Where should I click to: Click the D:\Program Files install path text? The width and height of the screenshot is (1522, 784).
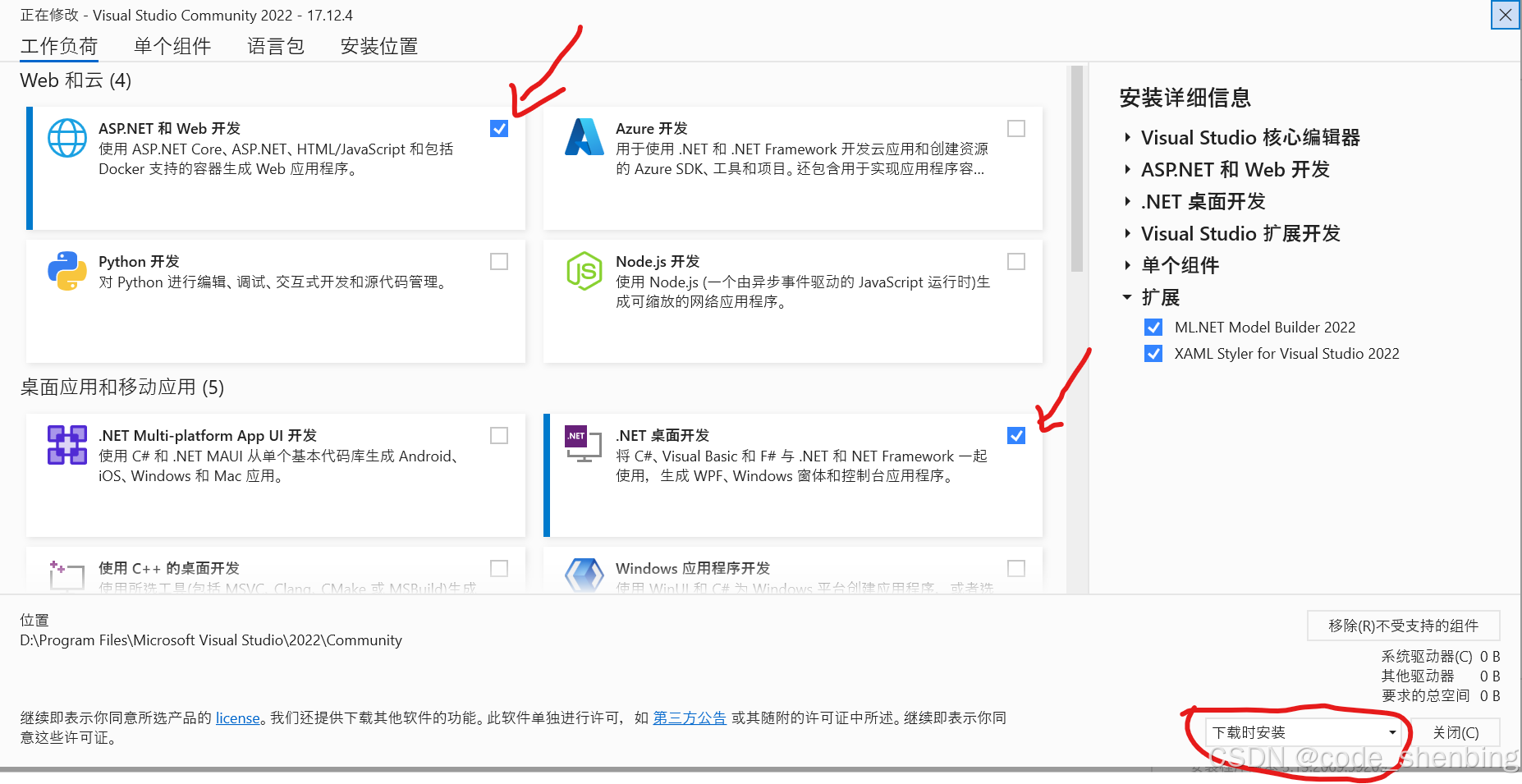pyautogui.click(x=211, y=640)
